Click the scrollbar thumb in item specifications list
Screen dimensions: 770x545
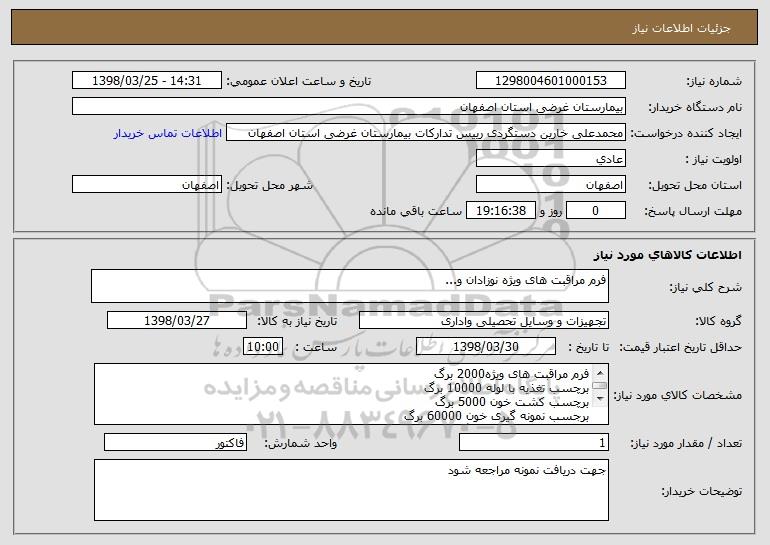(x=600, y=386)
